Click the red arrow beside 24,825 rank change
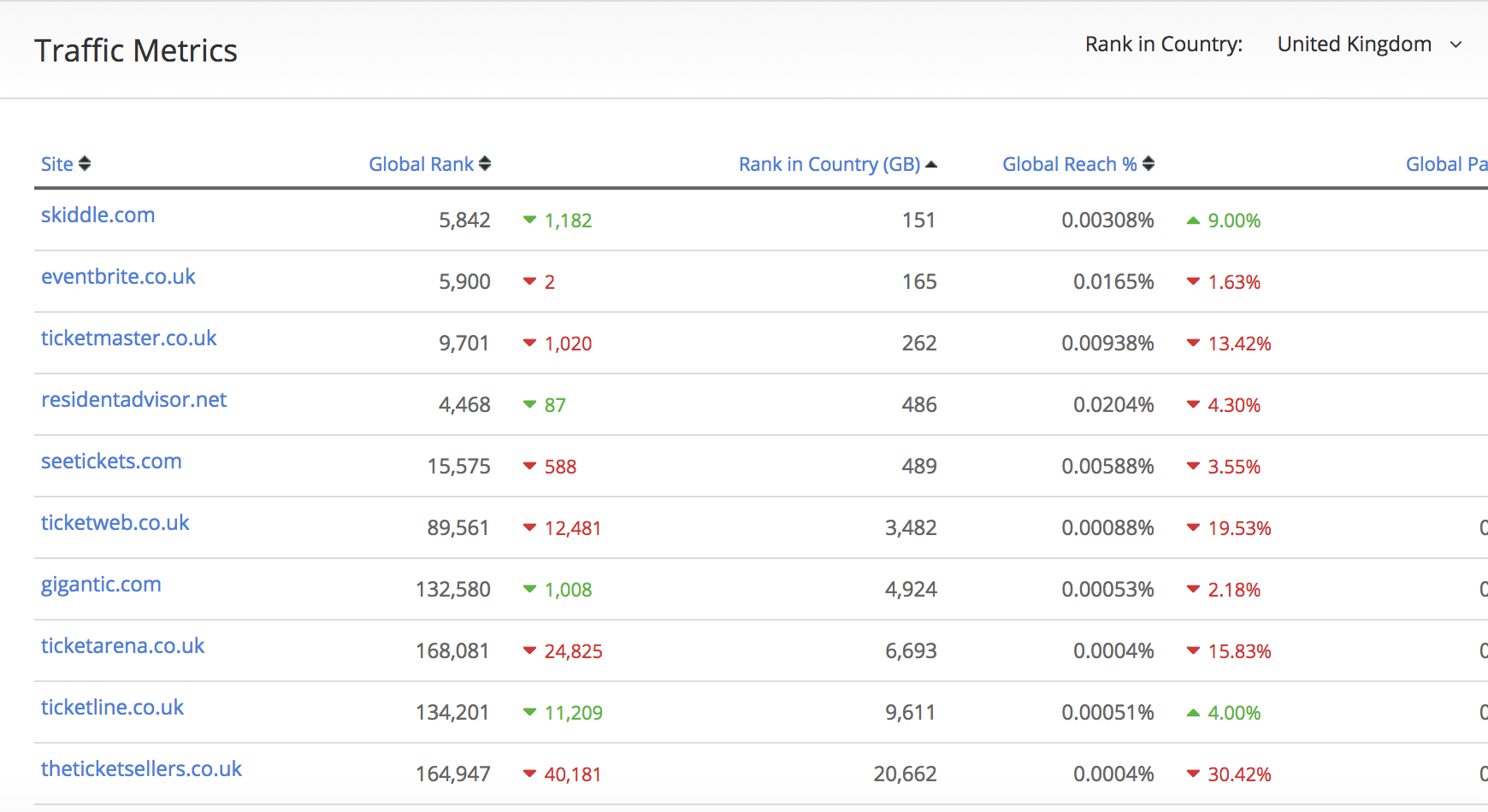The height and width of the screenshot is (812, 1488). coord(529,651)
